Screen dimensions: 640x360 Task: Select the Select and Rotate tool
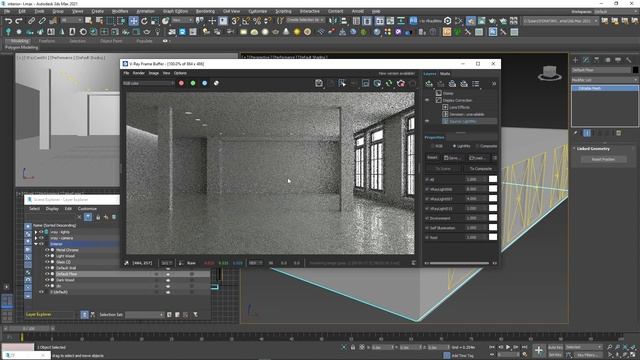point(144,21)
